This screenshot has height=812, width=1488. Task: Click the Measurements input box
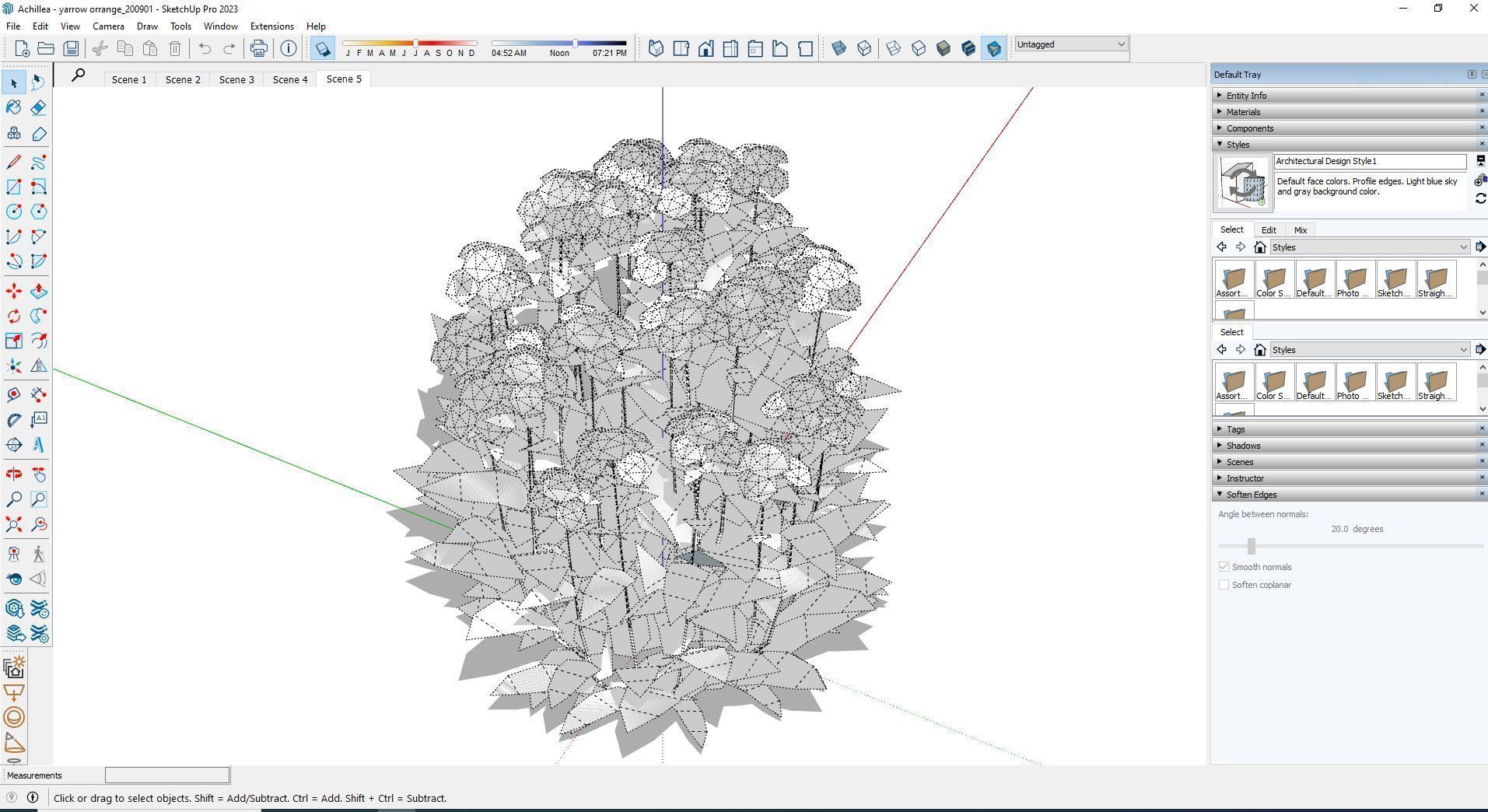(167, 775)
